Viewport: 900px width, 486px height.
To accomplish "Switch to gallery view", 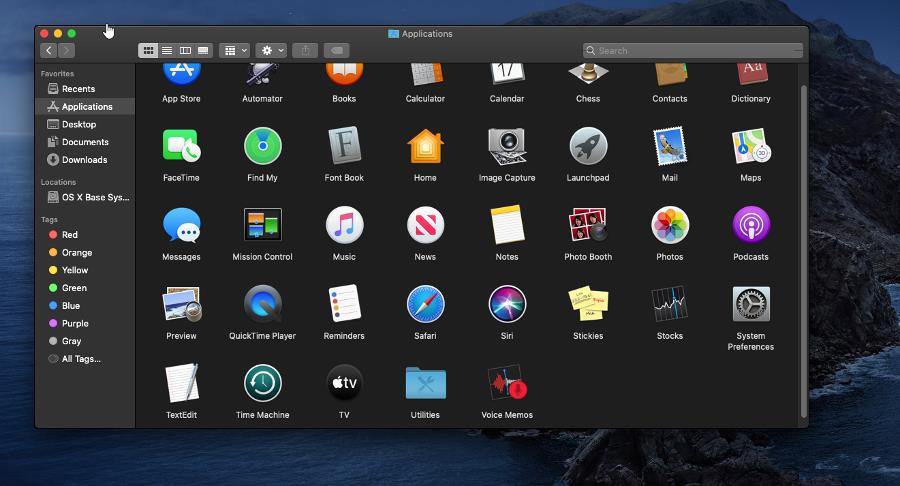I will tap(203, 50).
